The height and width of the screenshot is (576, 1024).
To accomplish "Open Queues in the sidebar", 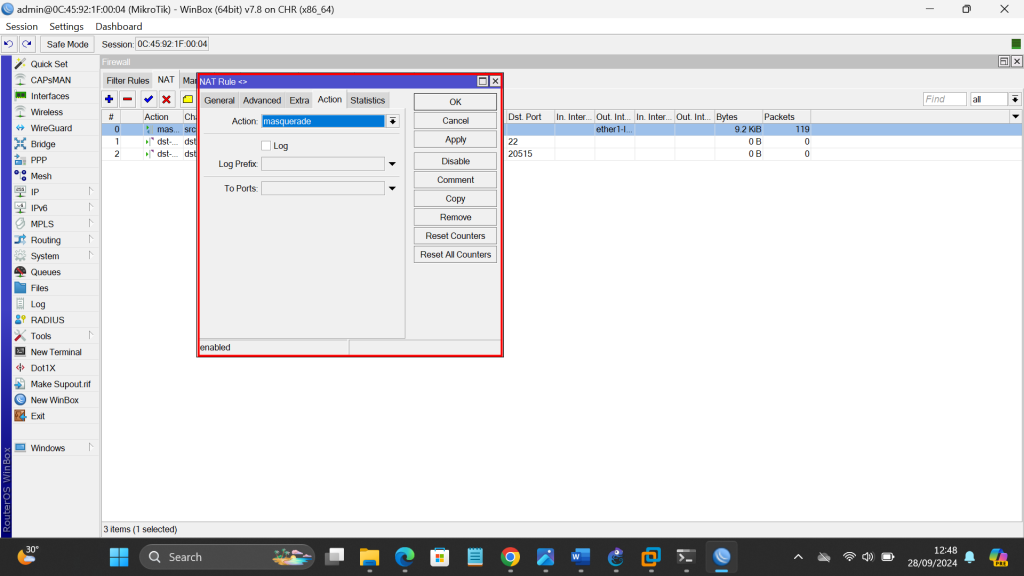I will tap(45, 272).
